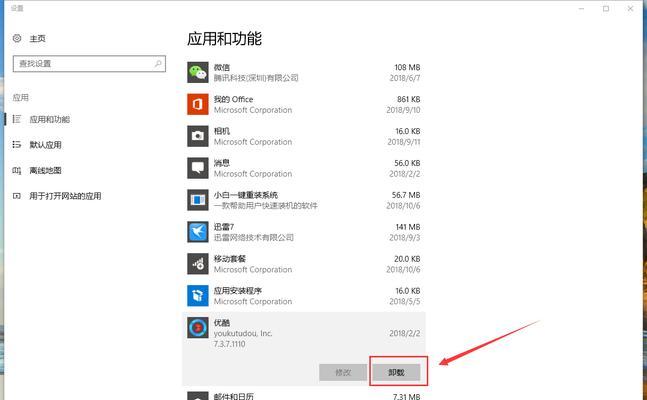Click the 2018/9/10 install date

403,110
